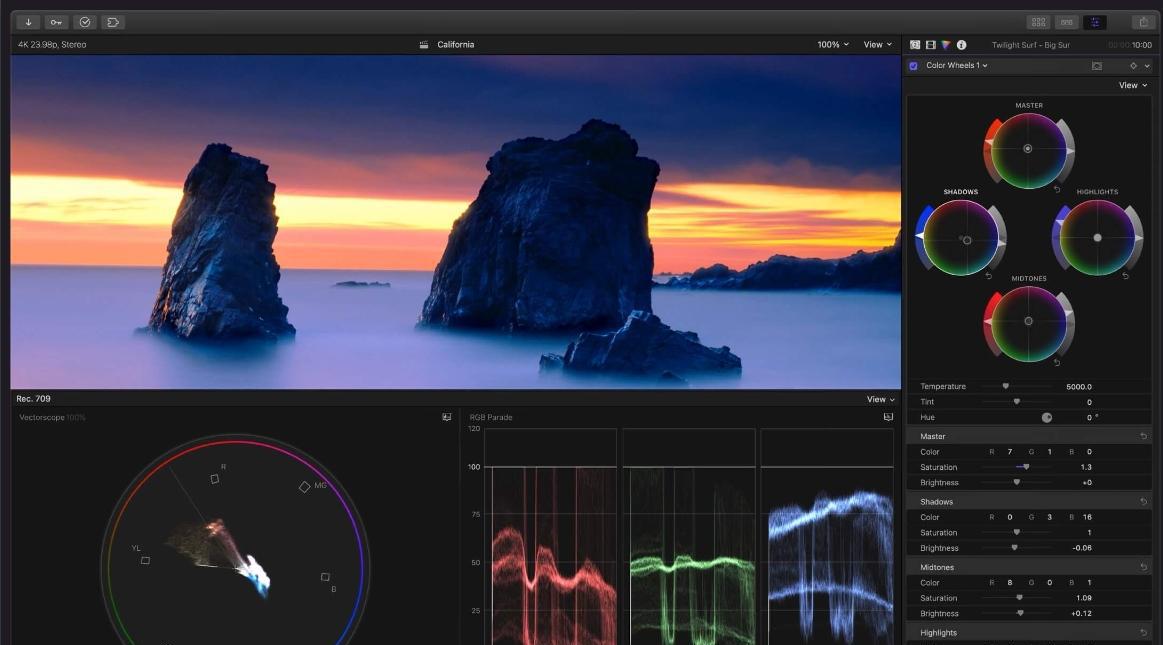
Task: Click the Master Saturation value 1.3
Action: click(1086, 467)
